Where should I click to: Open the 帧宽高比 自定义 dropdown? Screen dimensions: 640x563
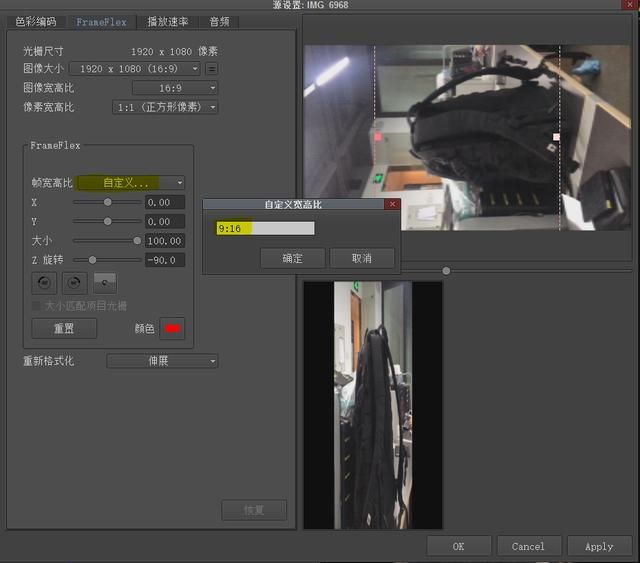click(x=130, y=183)
